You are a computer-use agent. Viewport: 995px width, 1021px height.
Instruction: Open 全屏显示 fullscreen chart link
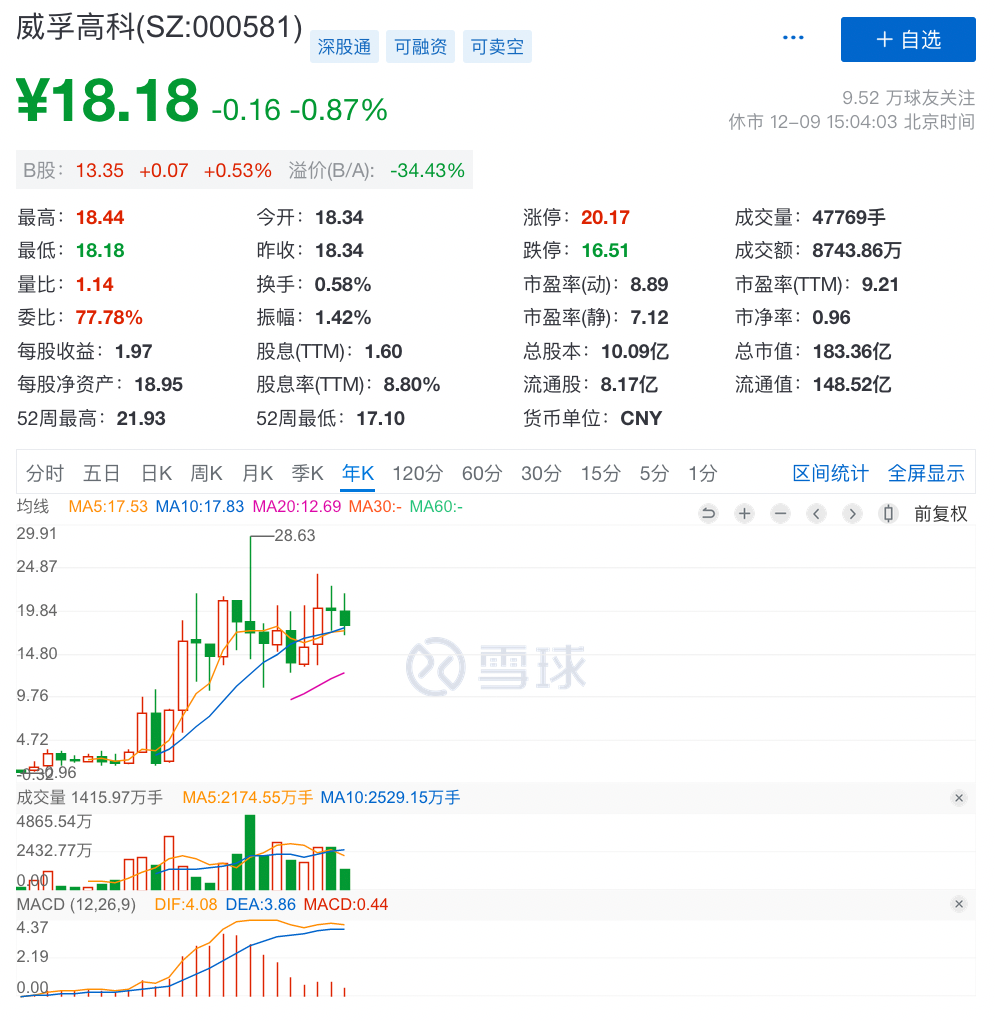tap(926, 473)
